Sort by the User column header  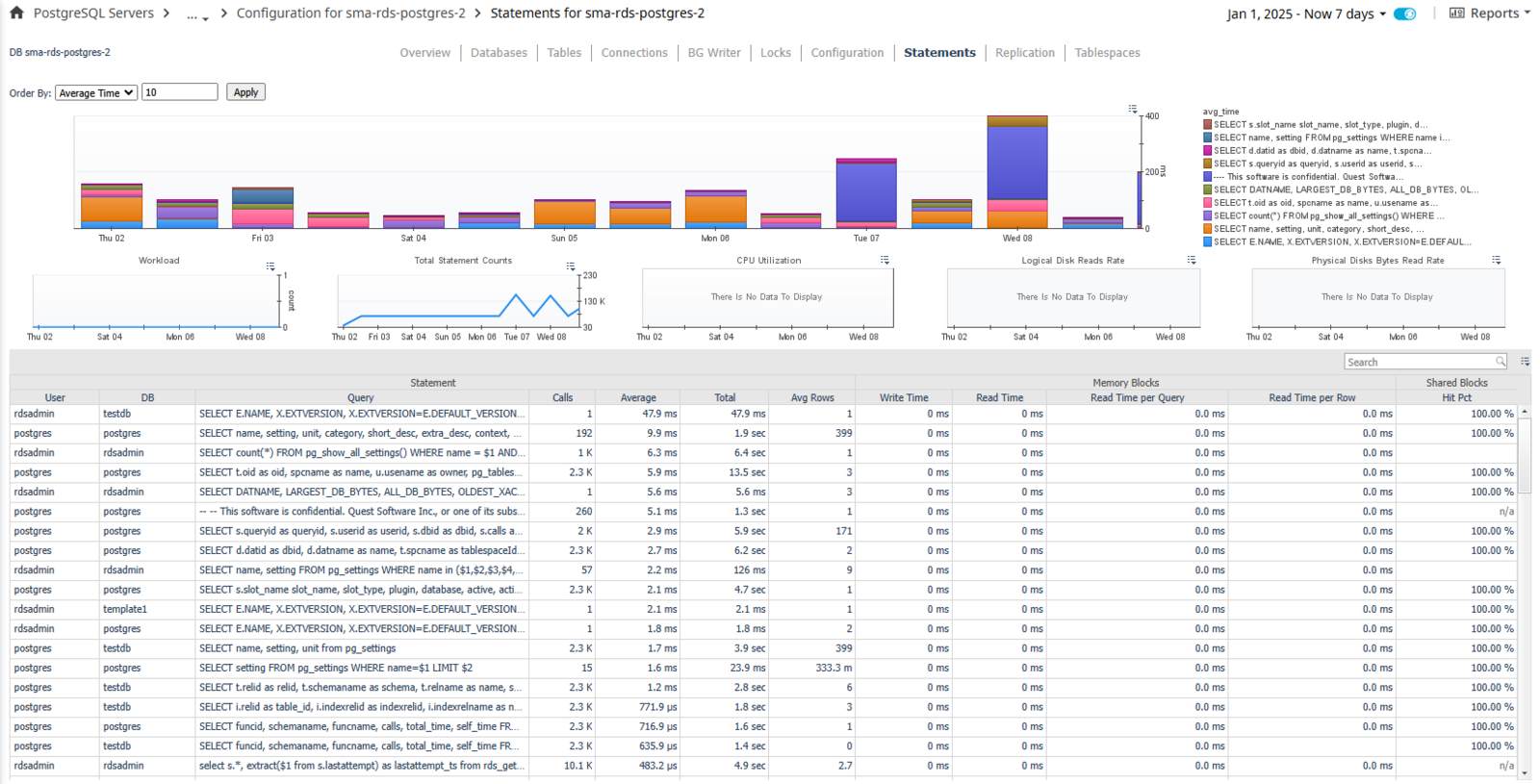coord(55,397)
